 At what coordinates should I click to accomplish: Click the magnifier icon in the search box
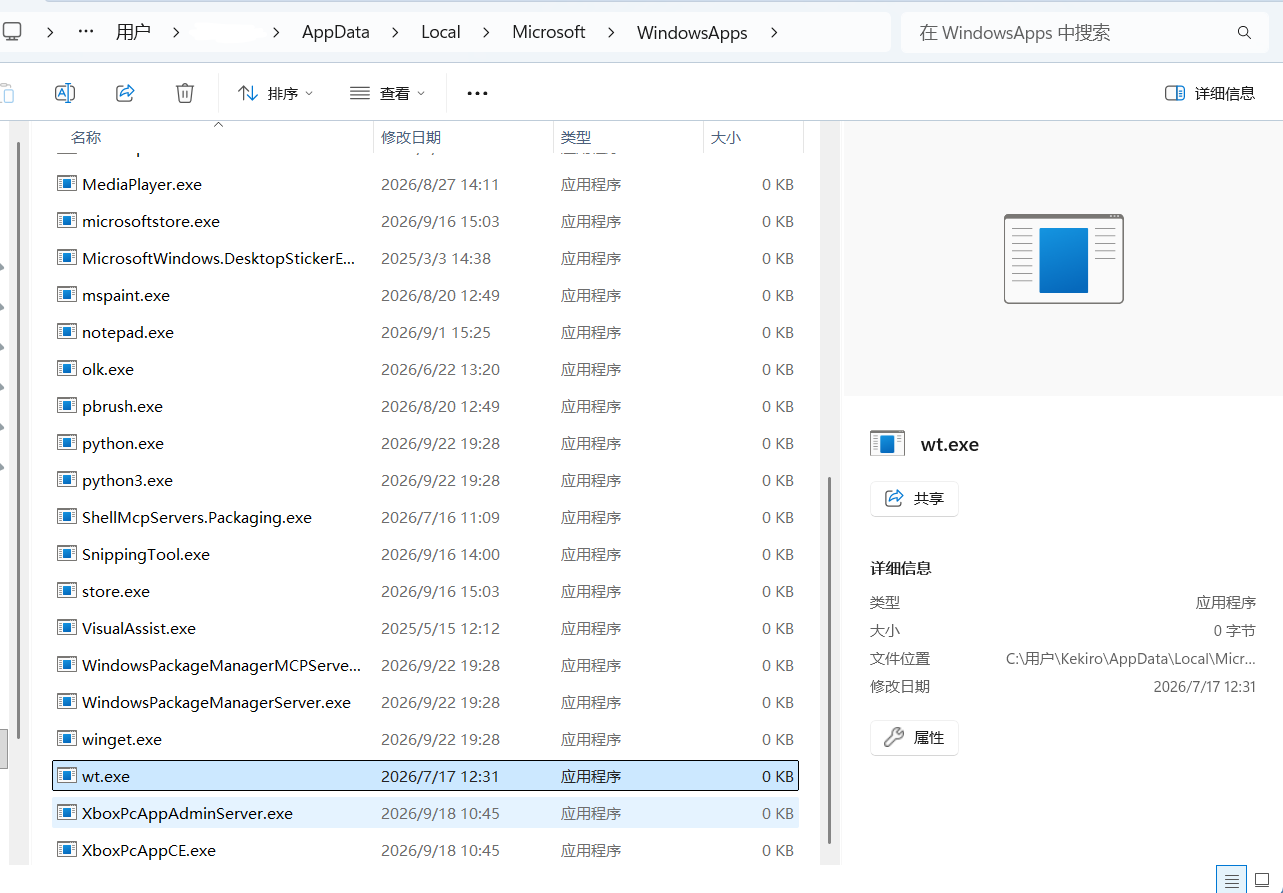(1245, 33)
